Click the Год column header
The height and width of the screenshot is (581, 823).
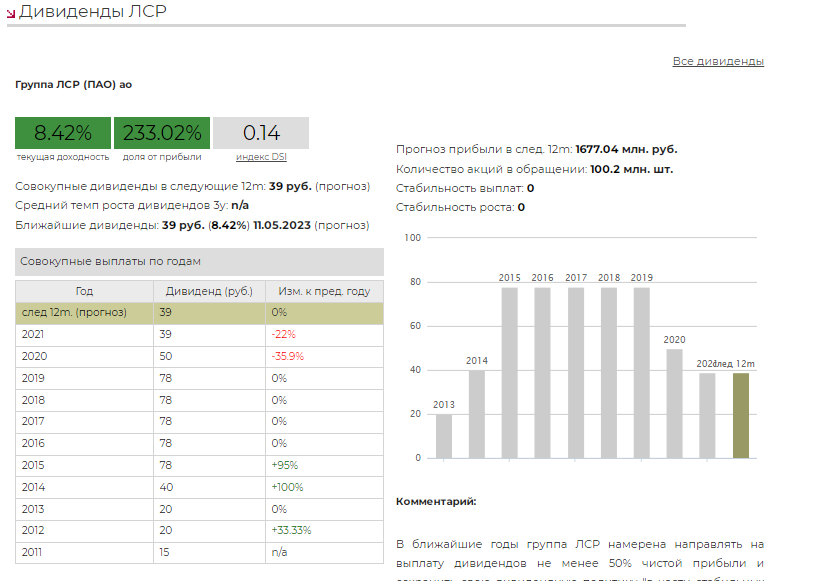point(84,291)
